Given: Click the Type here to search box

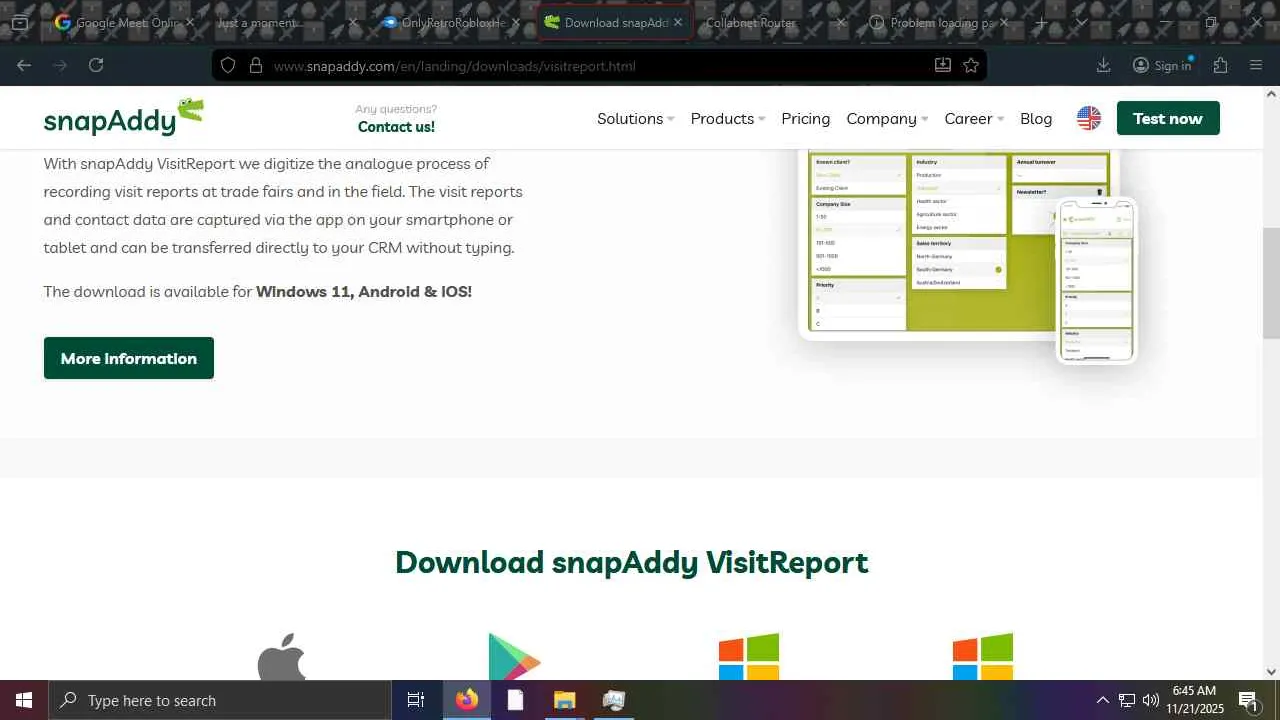Looking at the screenshot, I should 220,700.
